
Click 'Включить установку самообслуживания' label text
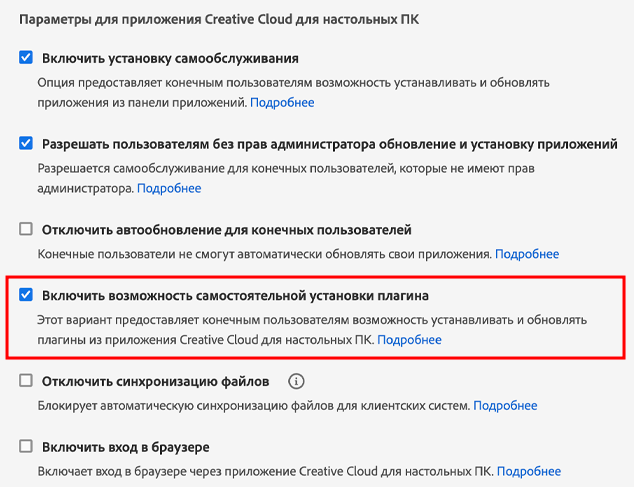[170, 58]
